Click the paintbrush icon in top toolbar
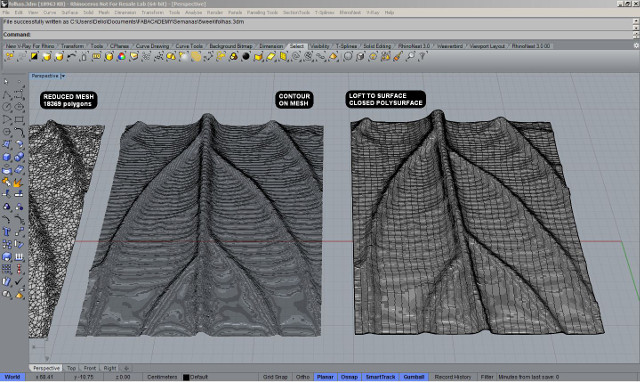 tap(398, 57)
